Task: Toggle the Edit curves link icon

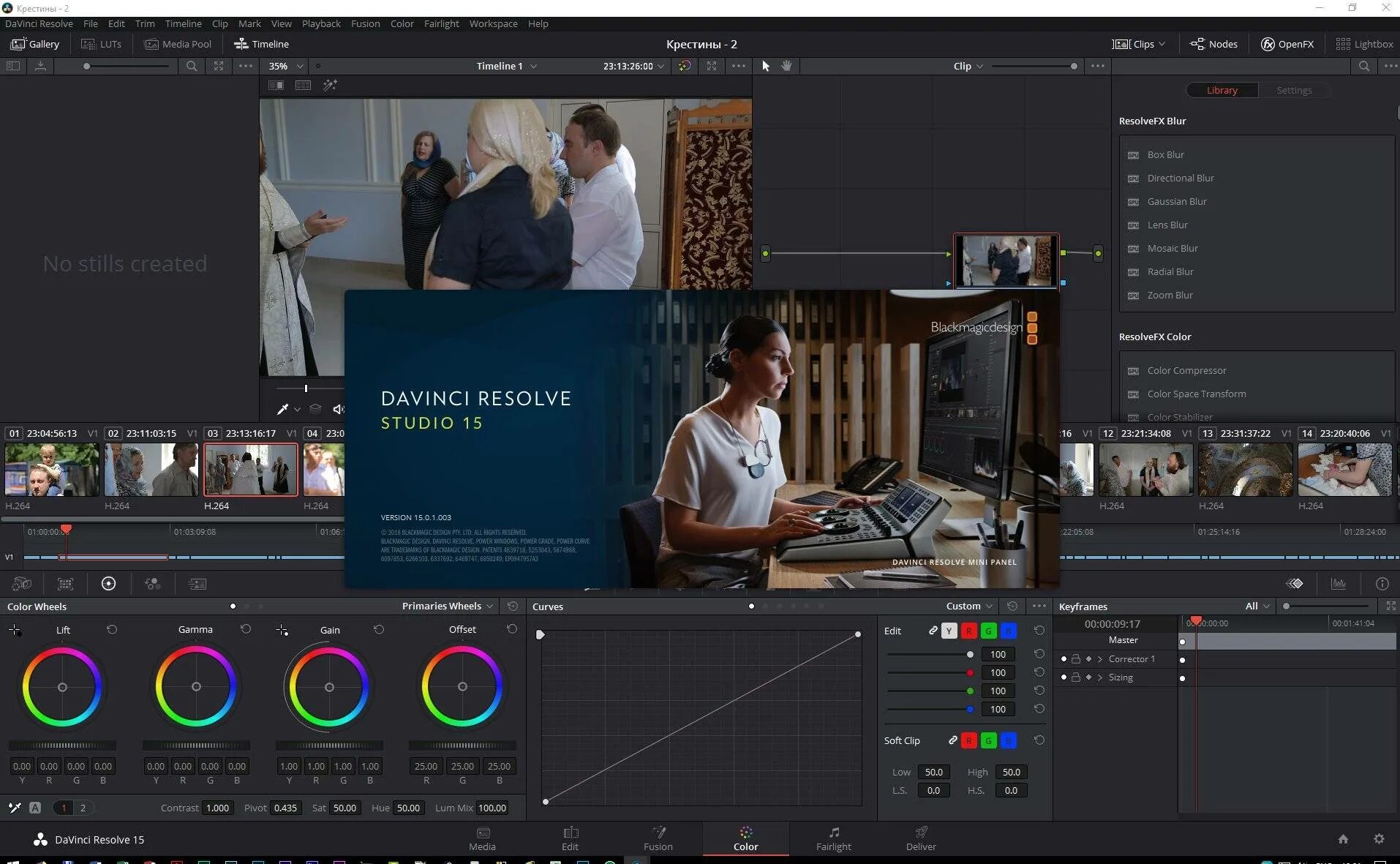Action: 933,630
